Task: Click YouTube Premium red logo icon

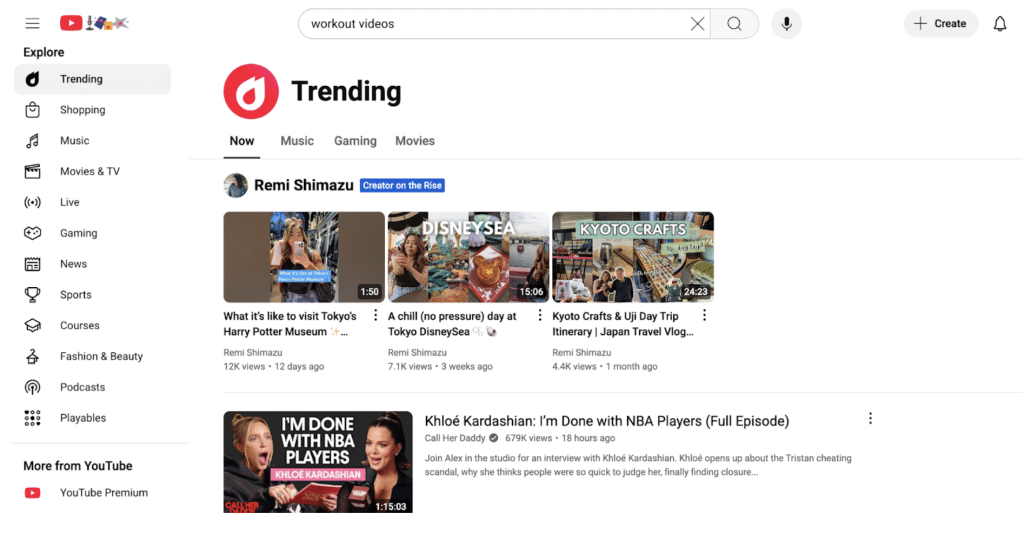Action: pyautogui.click(x=32, y=493)
